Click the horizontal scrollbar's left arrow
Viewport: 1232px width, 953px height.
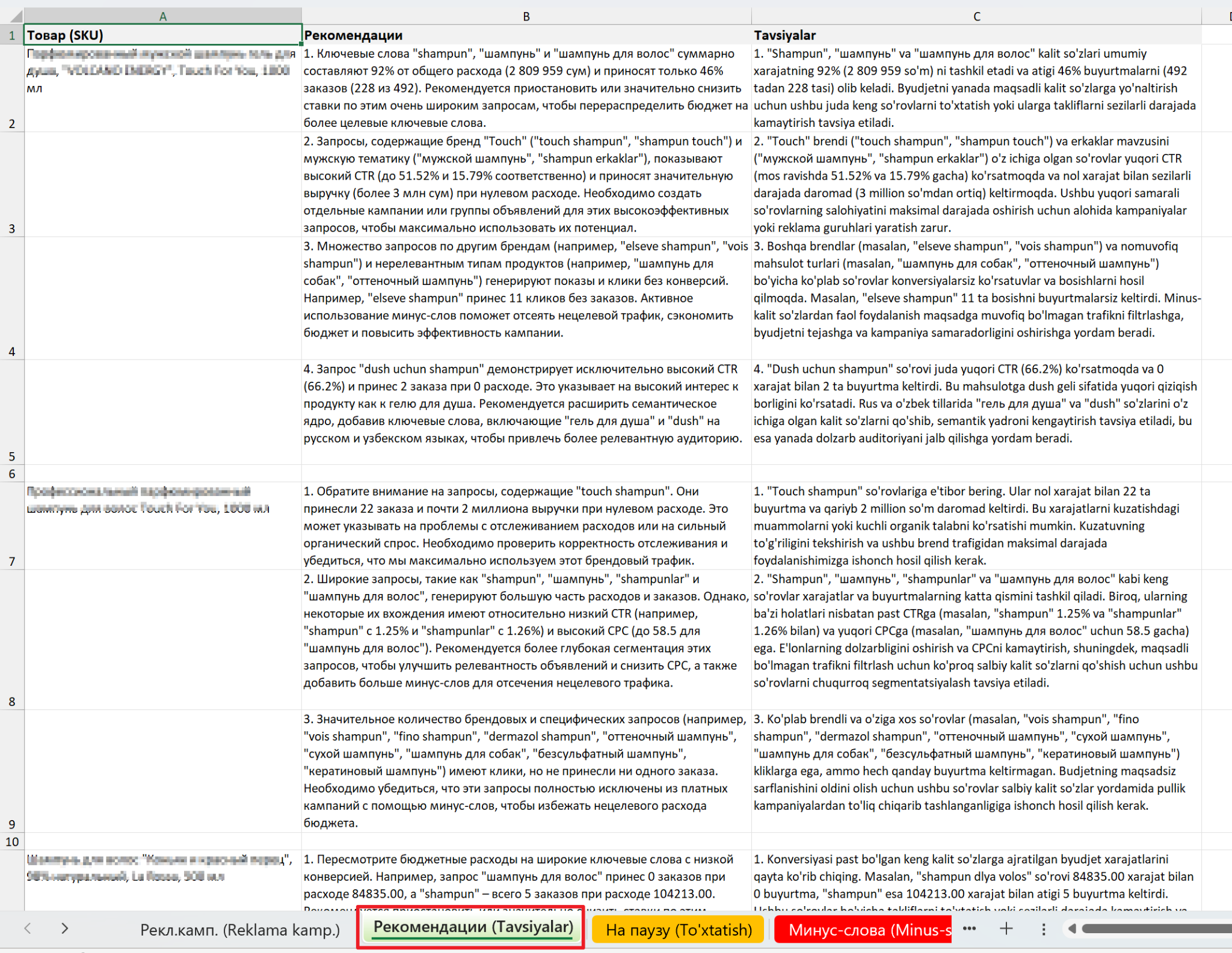click(x=1071, y=929)
